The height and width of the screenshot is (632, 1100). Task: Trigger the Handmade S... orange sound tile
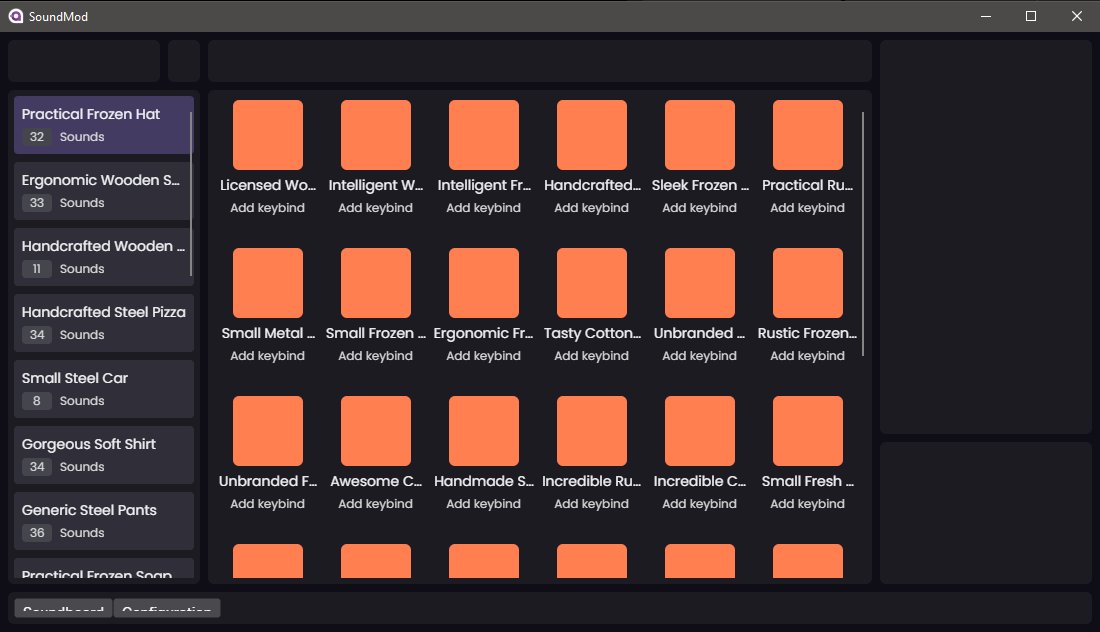pos(483,431)
